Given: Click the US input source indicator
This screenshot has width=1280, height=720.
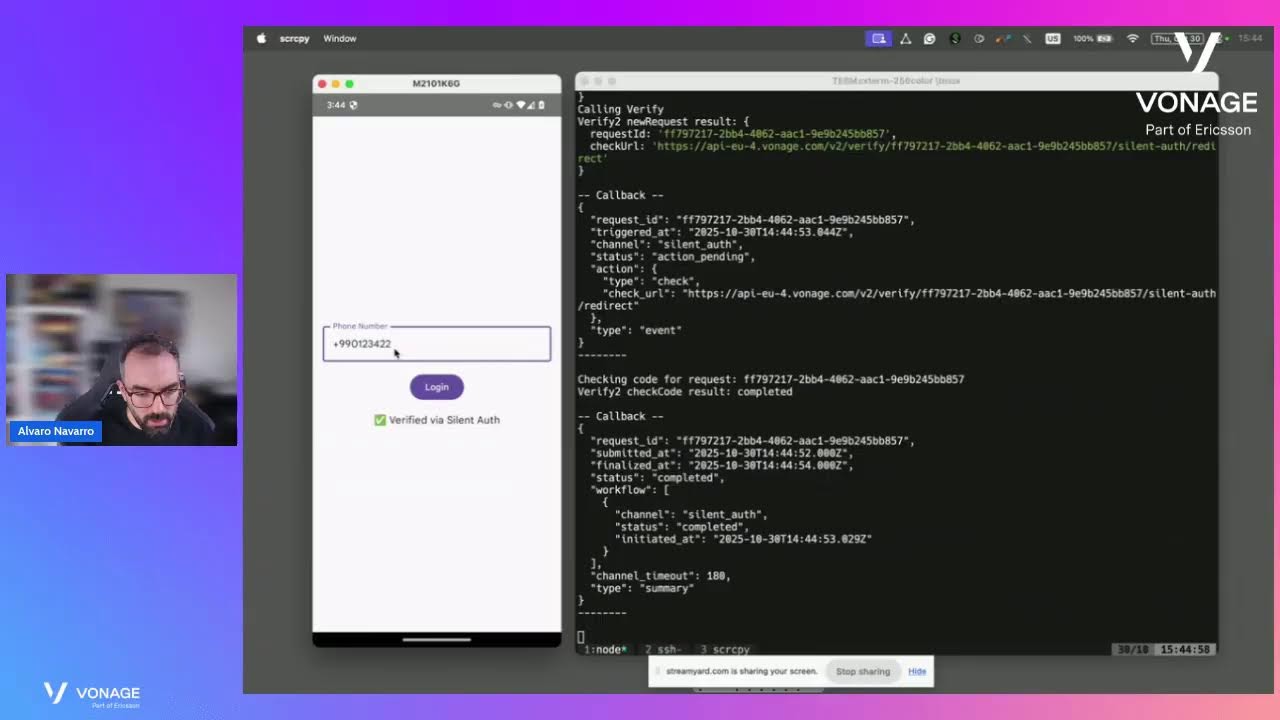Looking at the screenshot, I should click(1052, 38).
